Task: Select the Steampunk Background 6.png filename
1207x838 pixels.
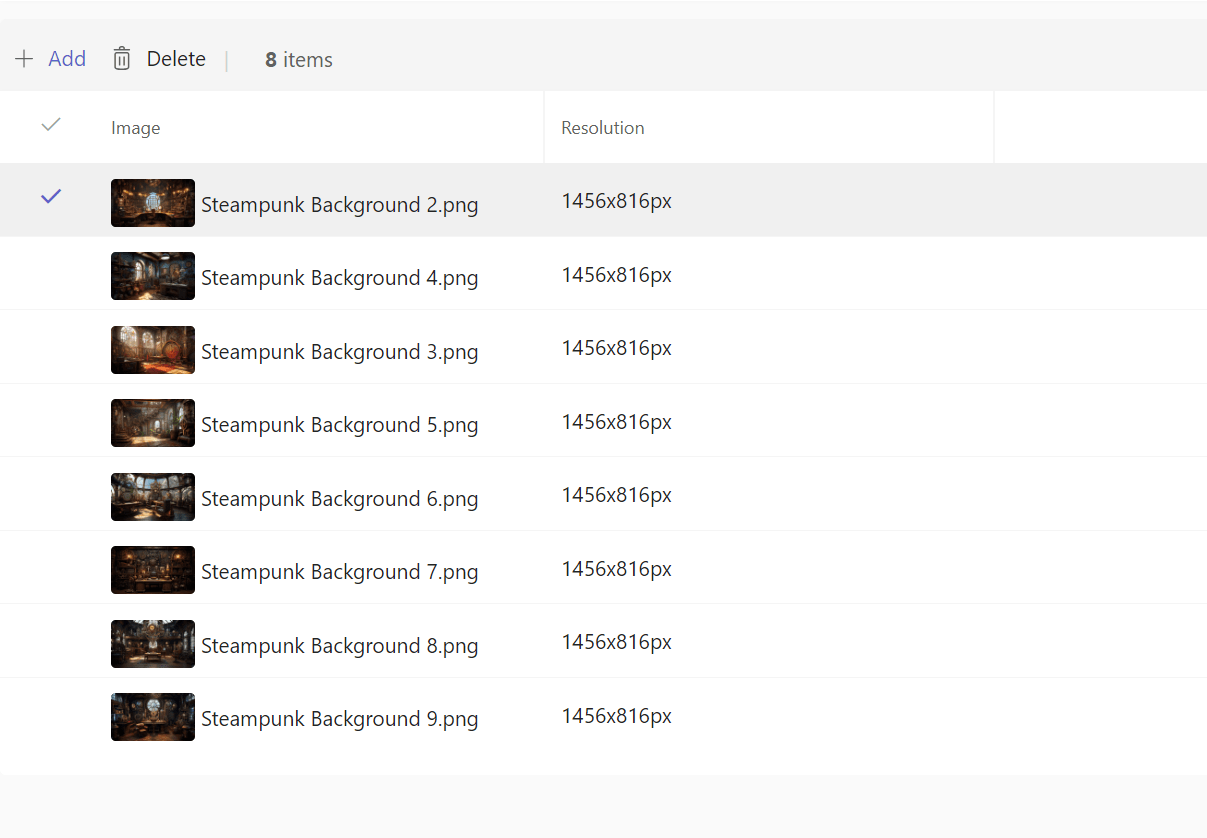Action: click(x=340, y=499)
